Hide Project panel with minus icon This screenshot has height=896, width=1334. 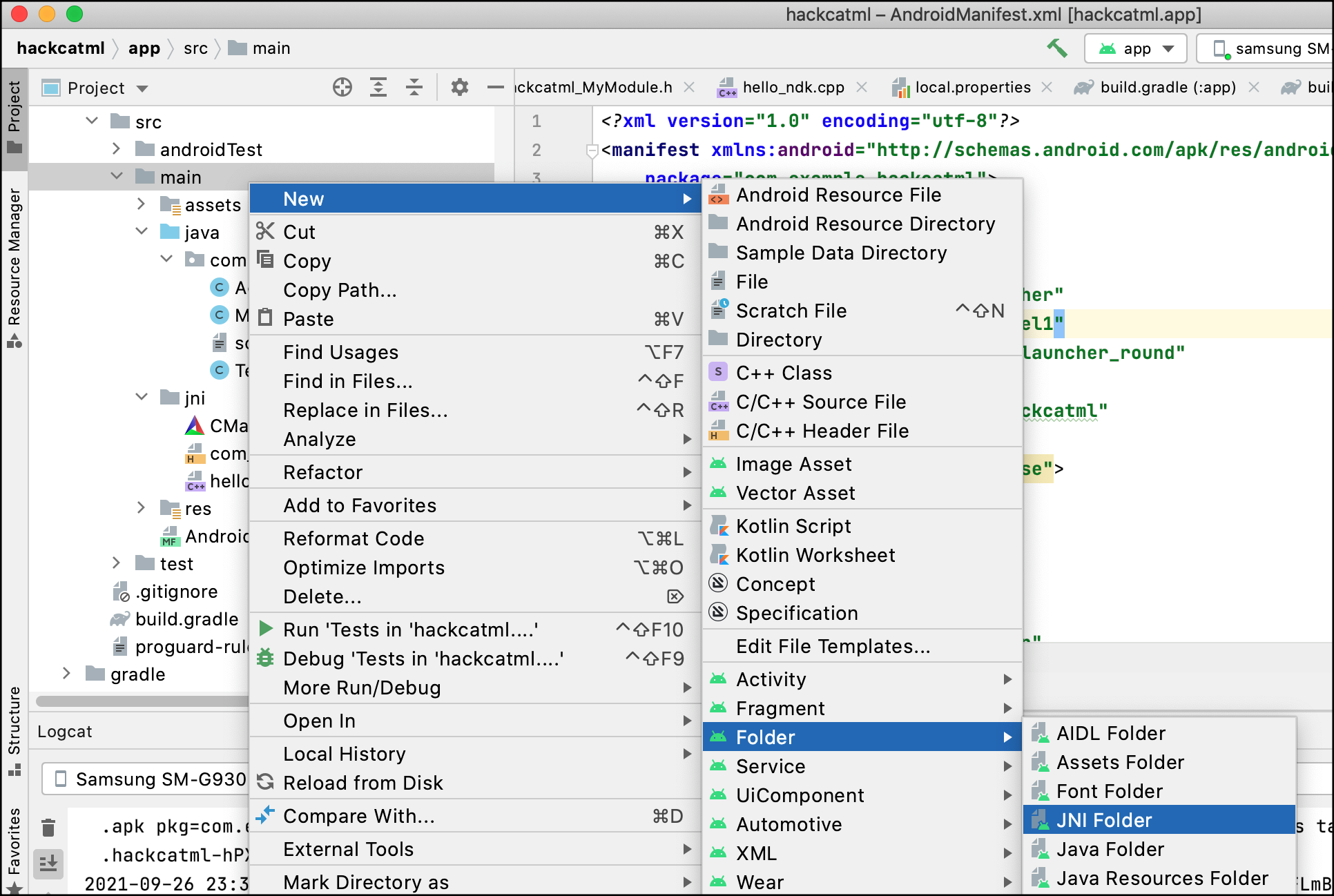[495, 88]
